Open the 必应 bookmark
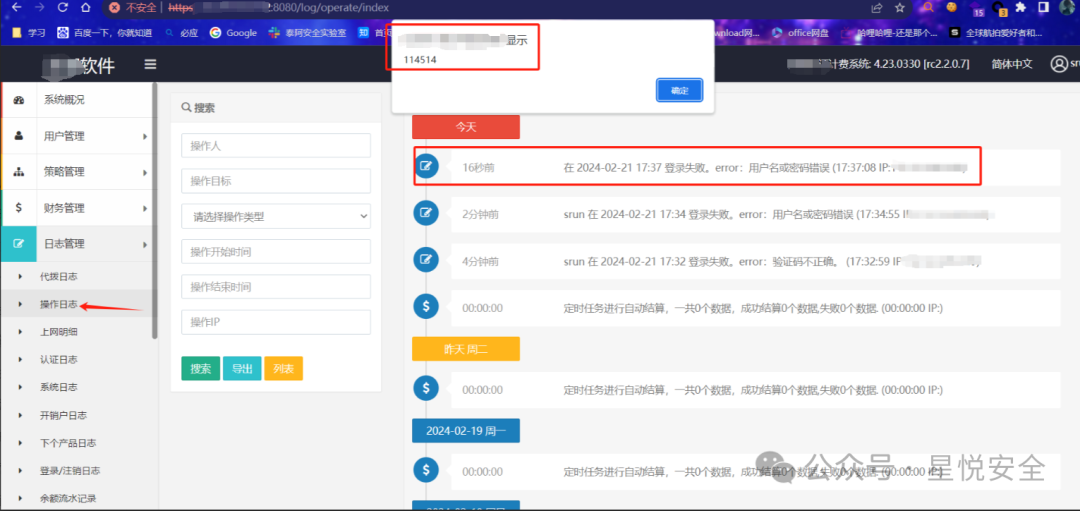 tap(183, 32)
